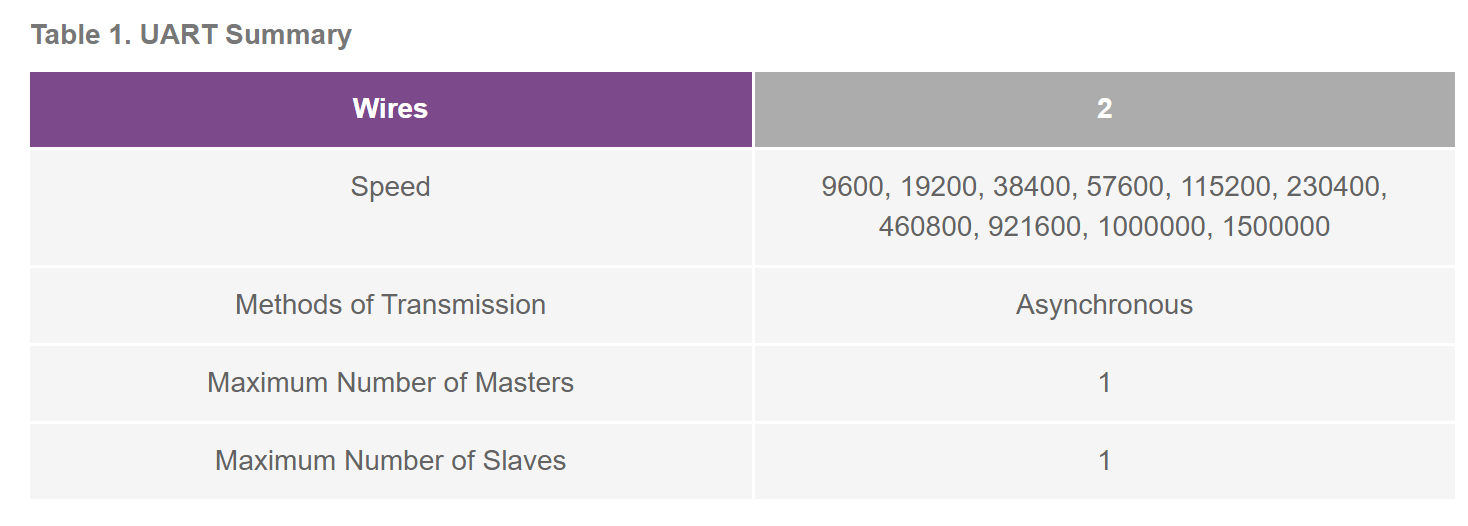The image size is (1468, 526).
Task: Select the 921600 baud rate text
Action: [x=1036, y=227]
